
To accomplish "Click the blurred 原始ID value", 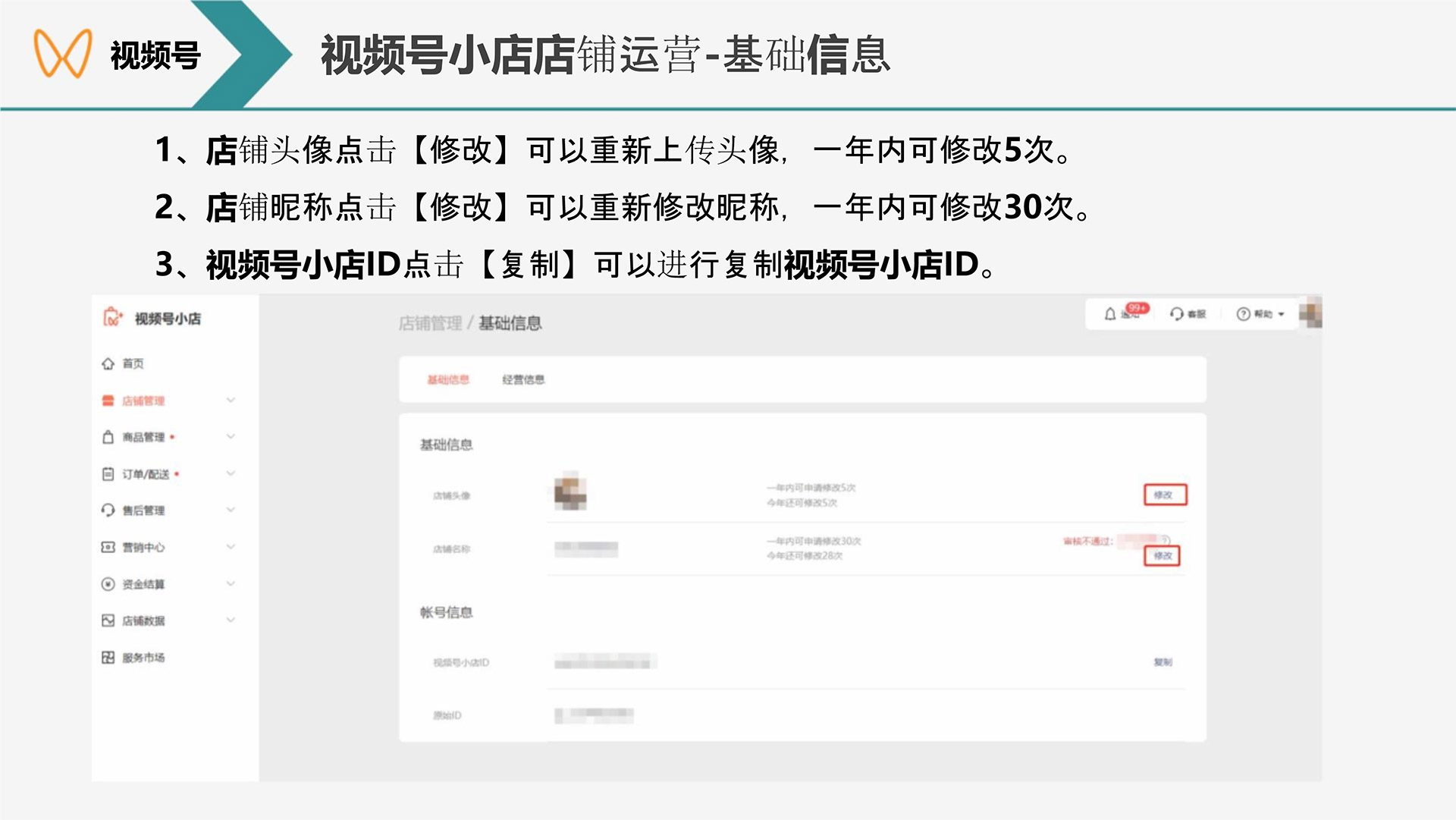I will point(594,715).
